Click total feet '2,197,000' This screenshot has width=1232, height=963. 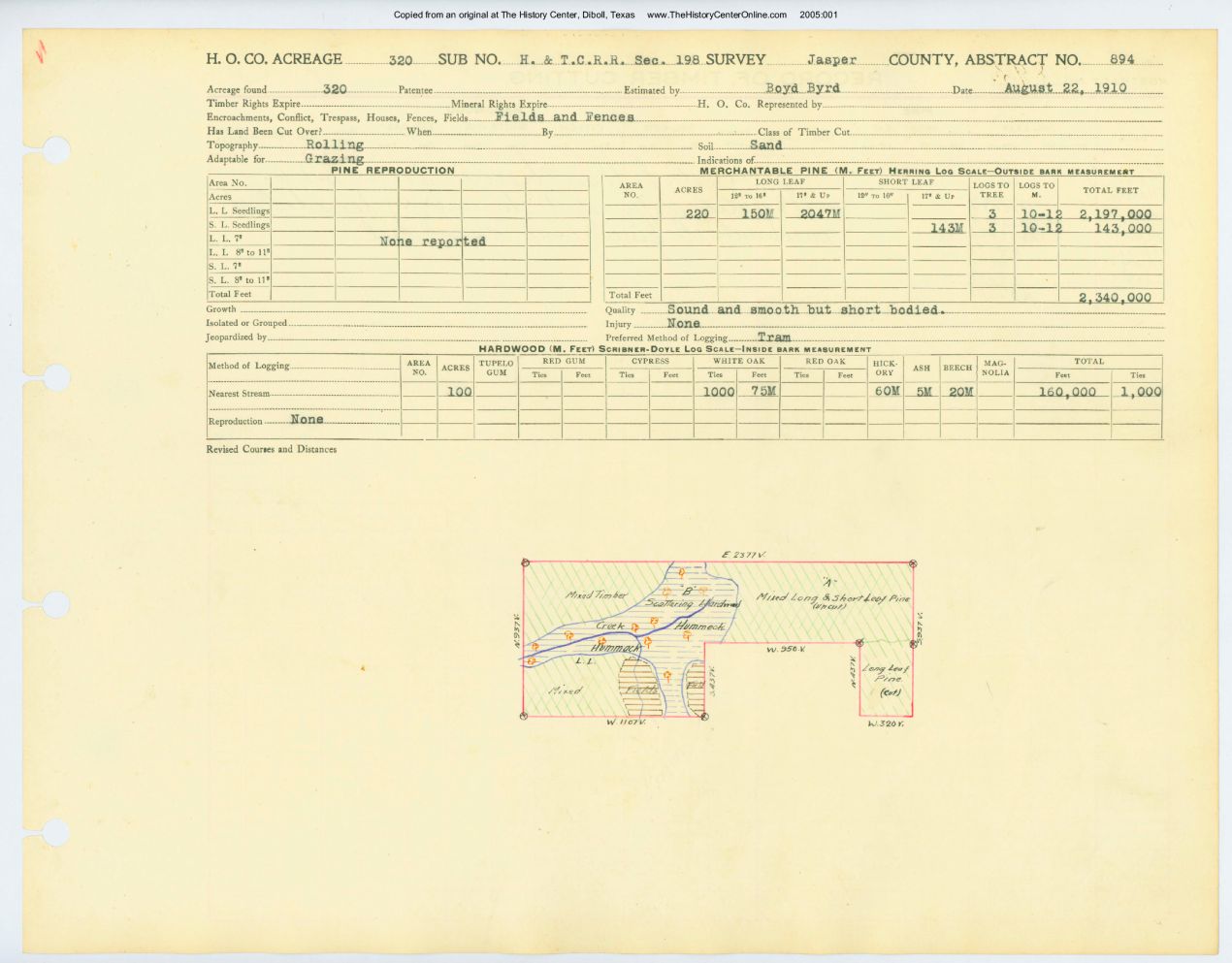(x=1116, y=214)
